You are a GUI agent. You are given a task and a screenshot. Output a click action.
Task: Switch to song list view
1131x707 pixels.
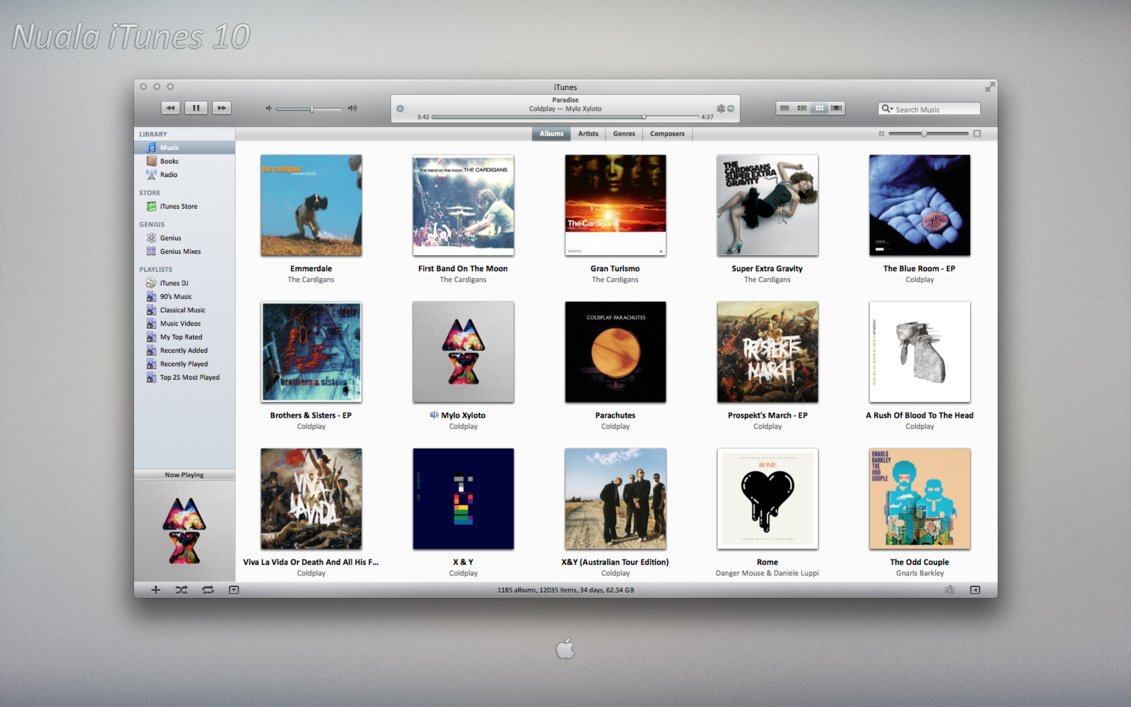785,108
